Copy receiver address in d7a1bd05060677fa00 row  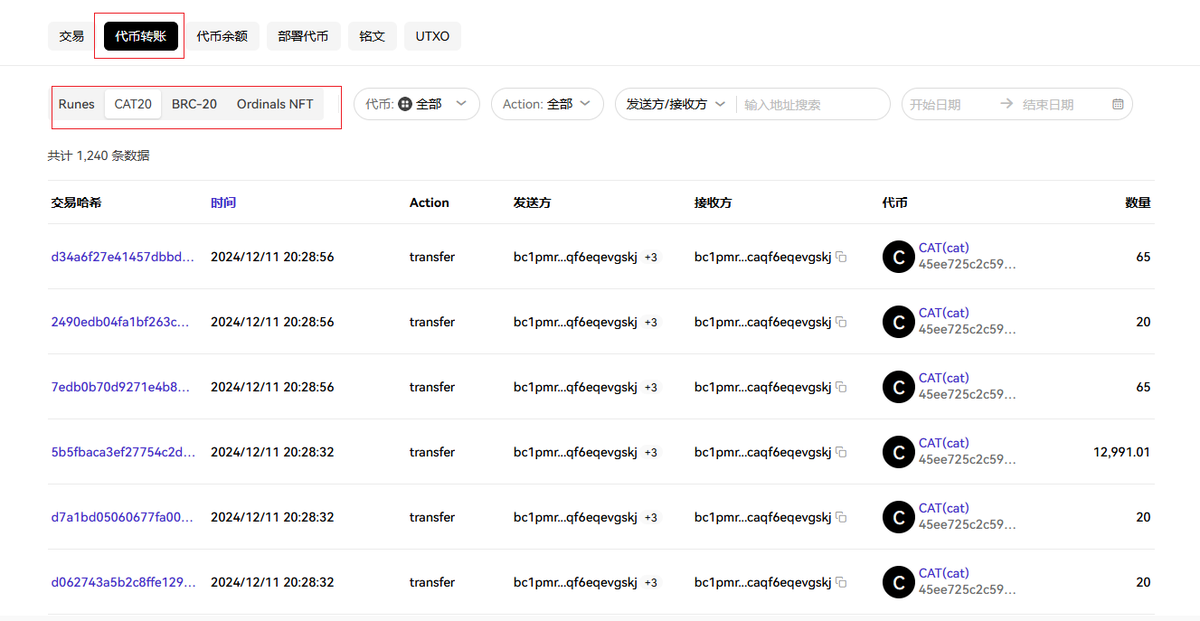pos(841,517)
